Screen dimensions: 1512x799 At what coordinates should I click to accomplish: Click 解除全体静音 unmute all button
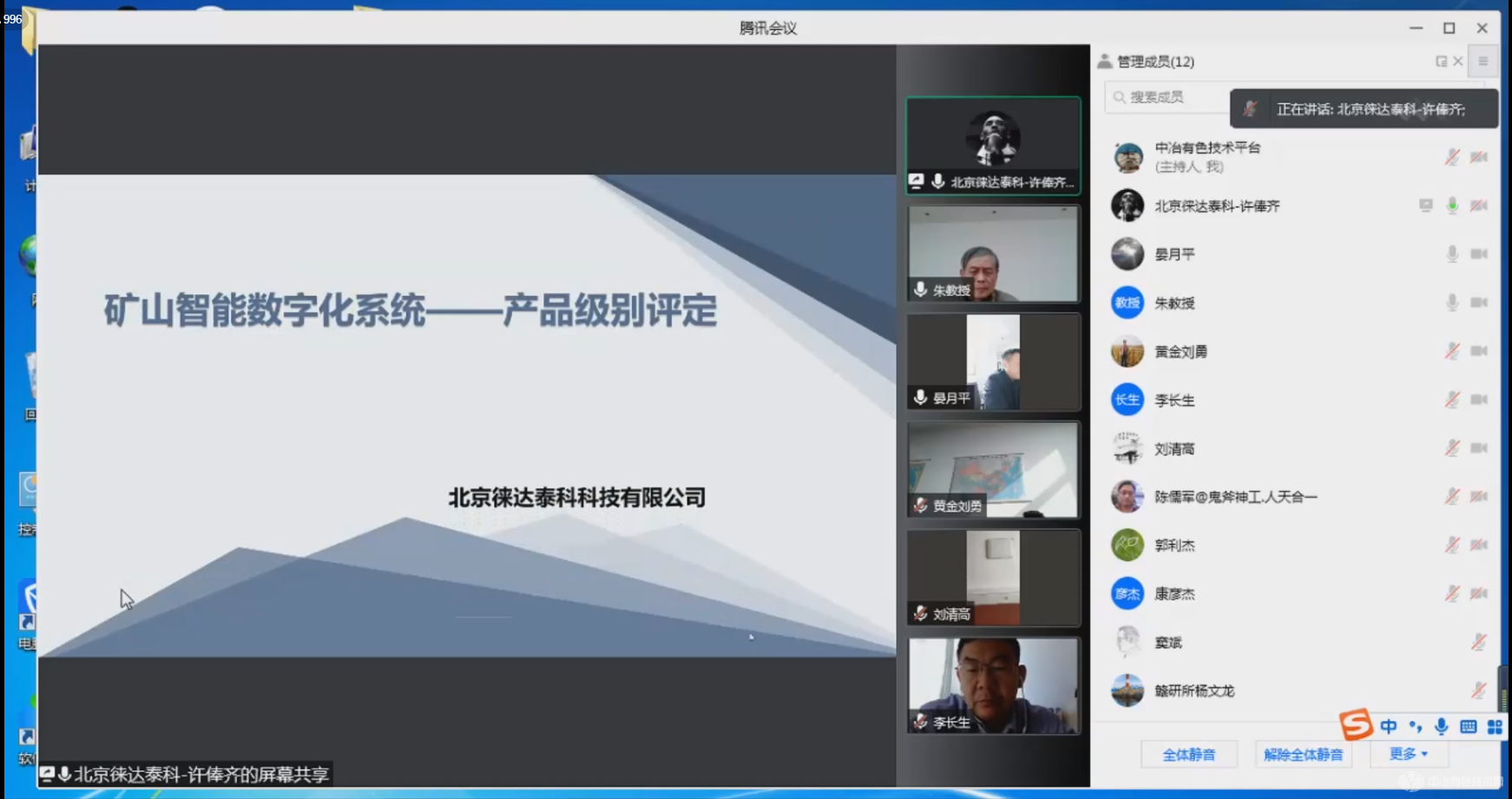click(1303, 755)
